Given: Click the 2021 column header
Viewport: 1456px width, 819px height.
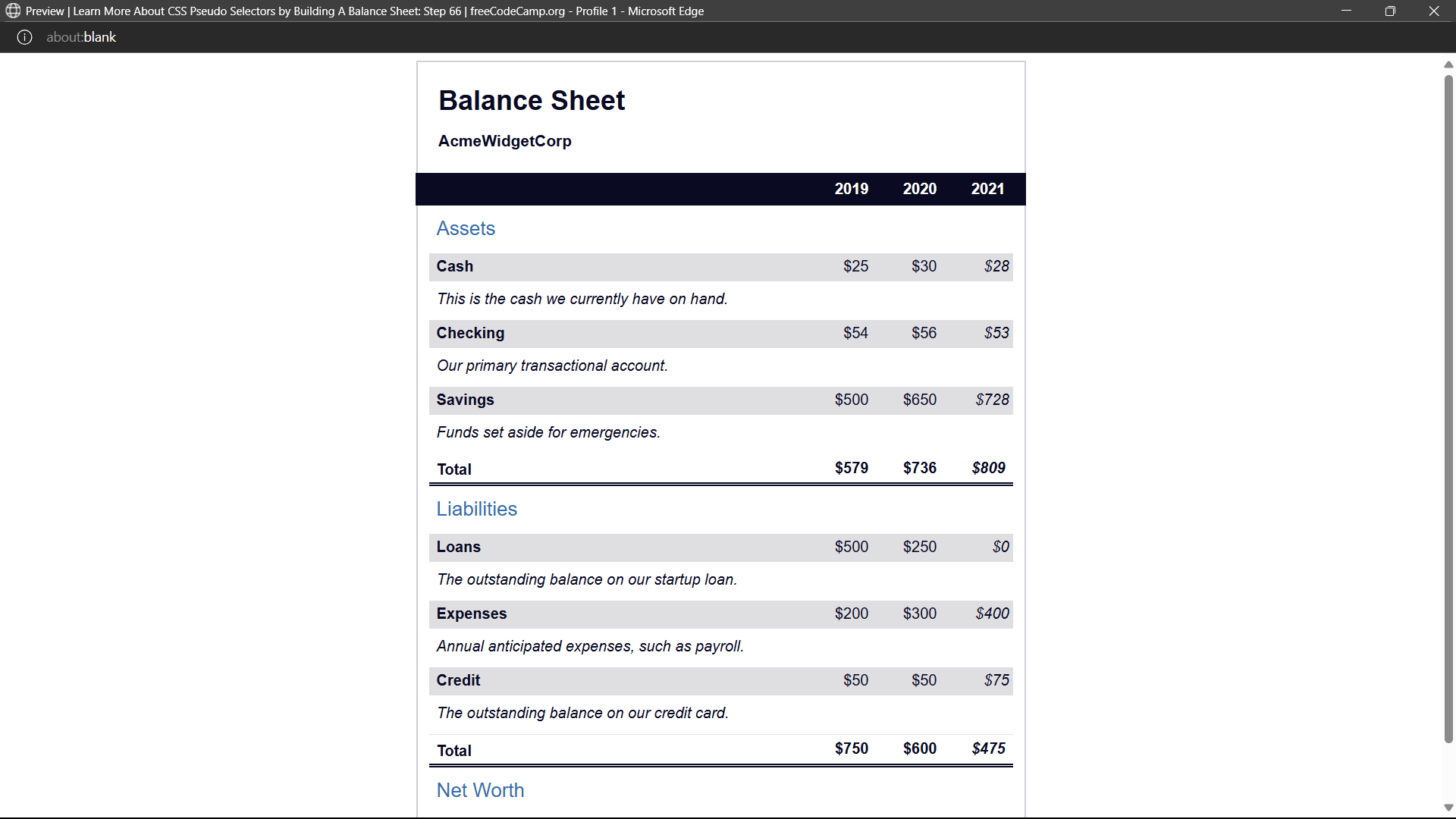Looking at the screenshot, I should [988, 189].
